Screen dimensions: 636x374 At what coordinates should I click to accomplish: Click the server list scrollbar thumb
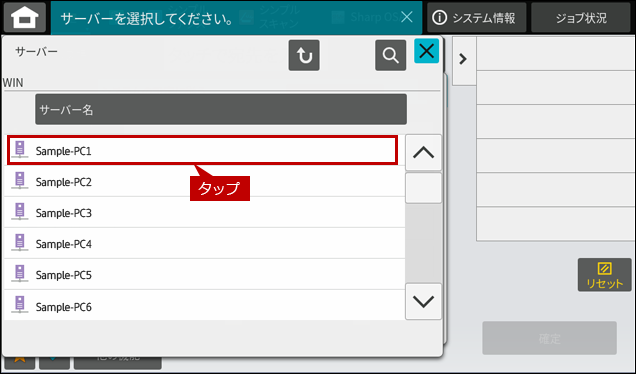[x=423, y=188]
